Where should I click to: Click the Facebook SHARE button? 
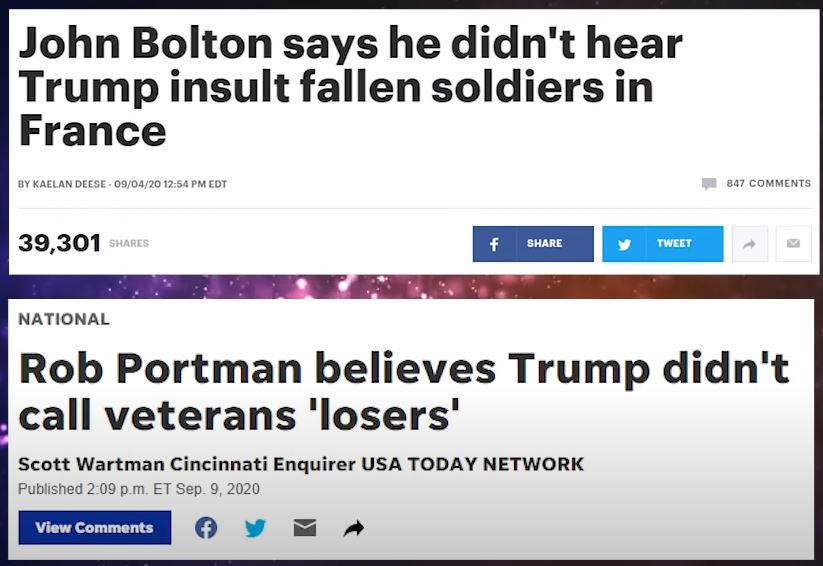coord(533,244)
